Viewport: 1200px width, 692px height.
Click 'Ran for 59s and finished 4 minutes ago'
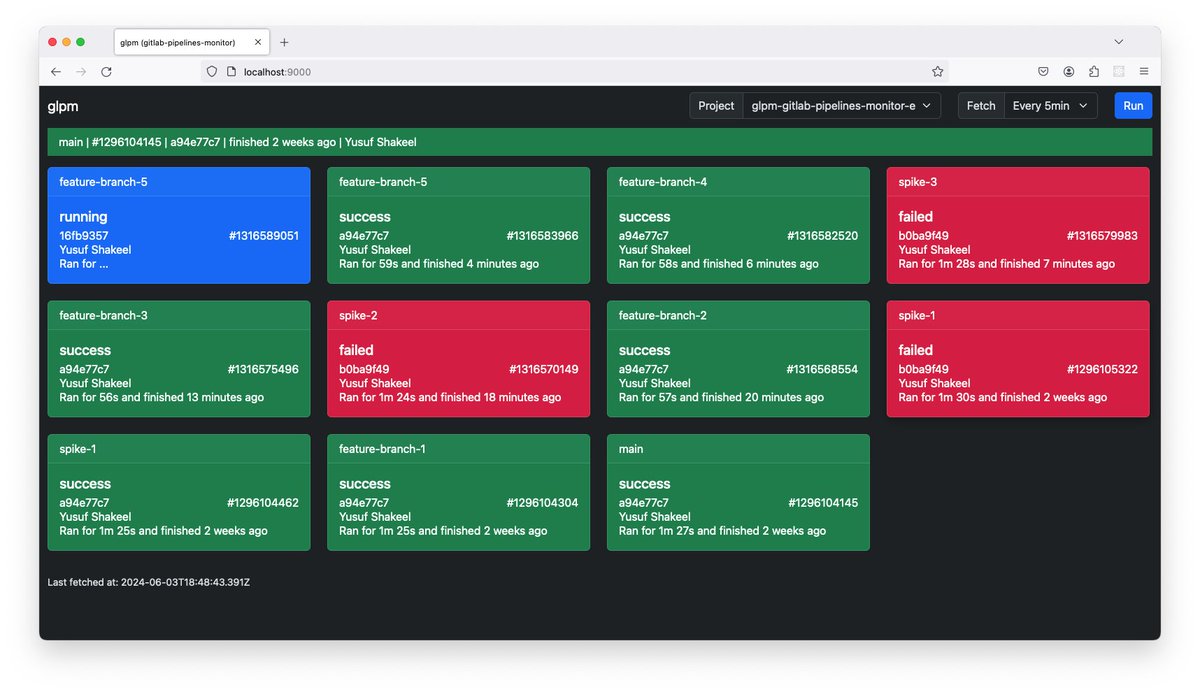[439, 264]
